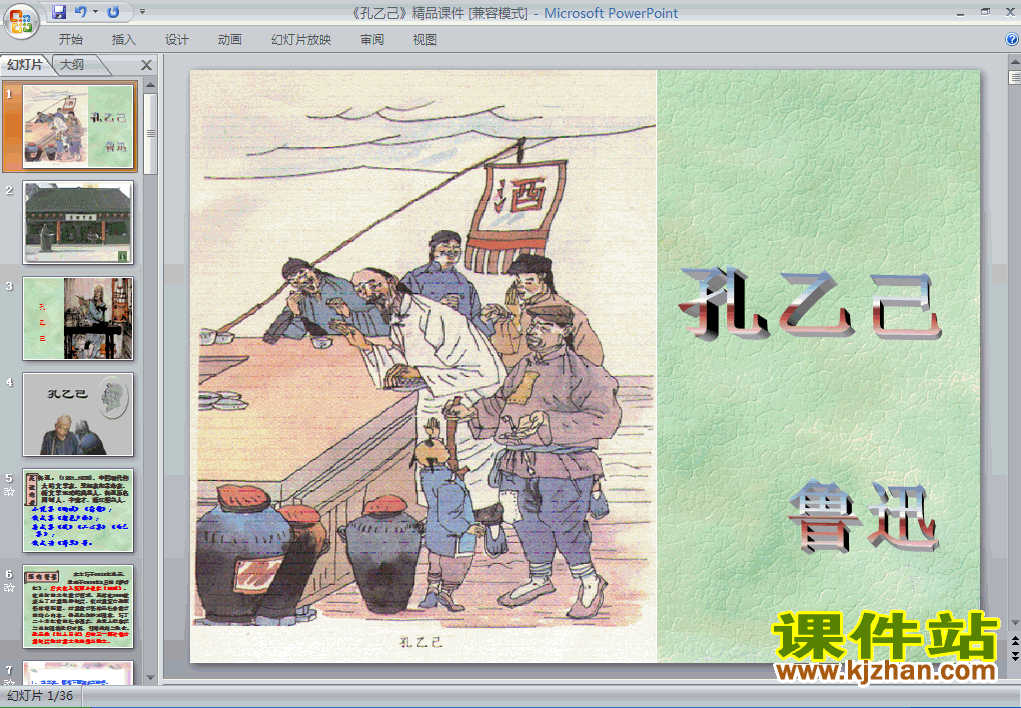This screenshot has width=1021, height=708.
Task: Click the main vertical scrollbar handle
Action: [x=1014, y=78]
